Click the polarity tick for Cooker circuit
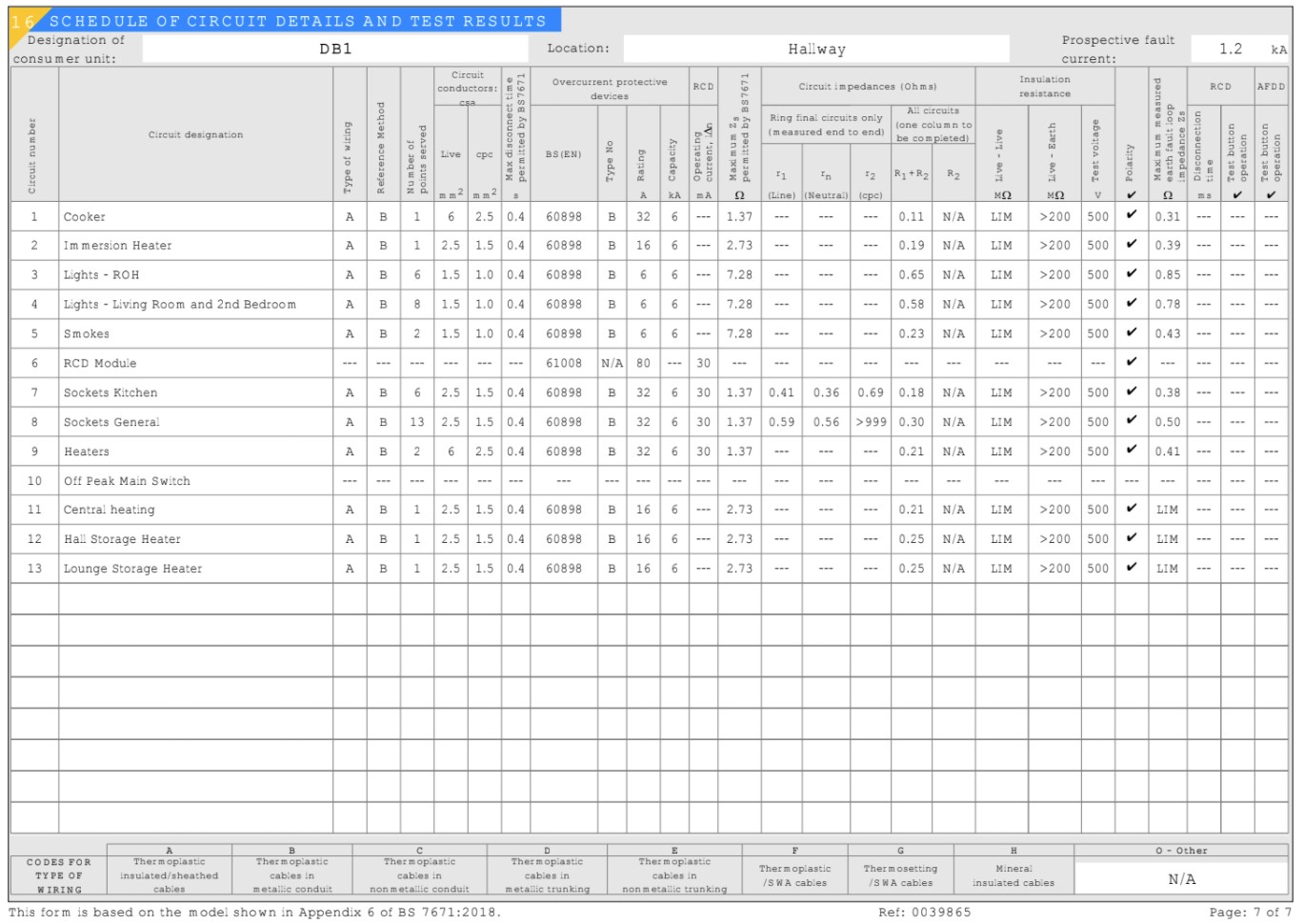 1131,215
